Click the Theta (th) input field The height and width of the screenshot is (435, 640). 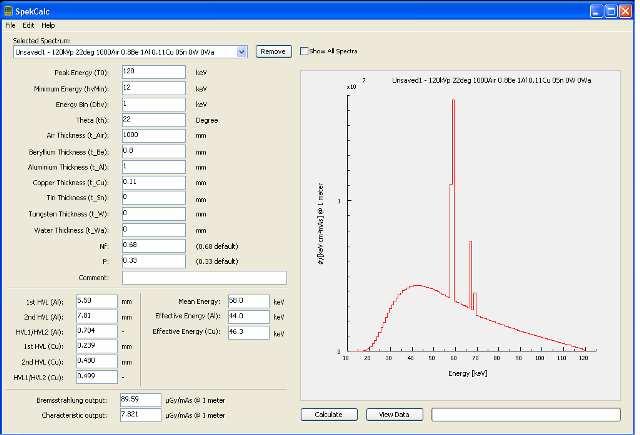pos(154,120)
